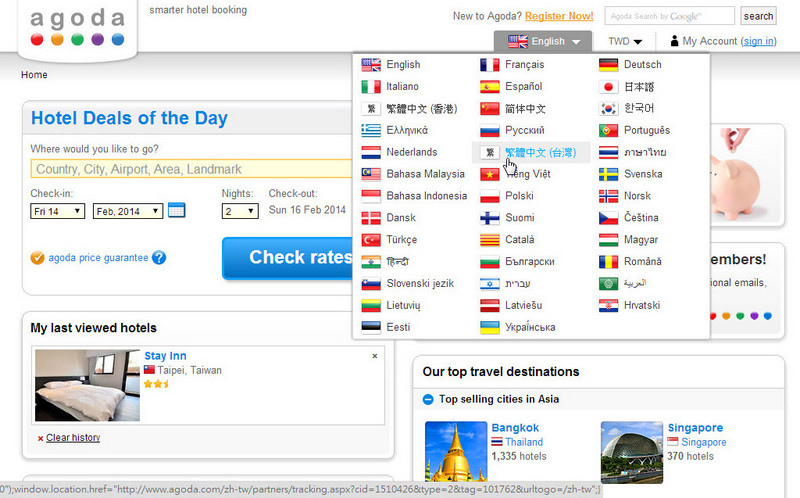
Task: Select Slovenski jezik language option
Action: click(420, 284)
